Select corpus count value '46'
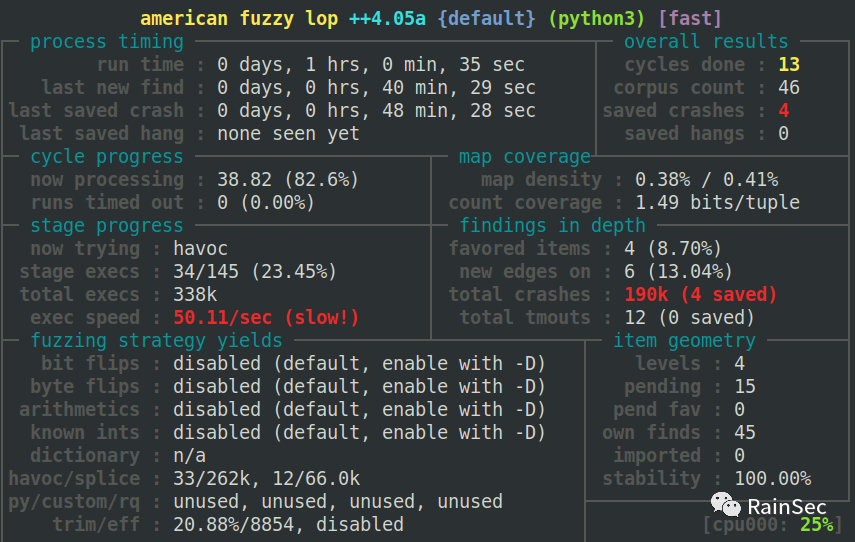This screenshot has width=855, height=542. [x=788, y=87]
